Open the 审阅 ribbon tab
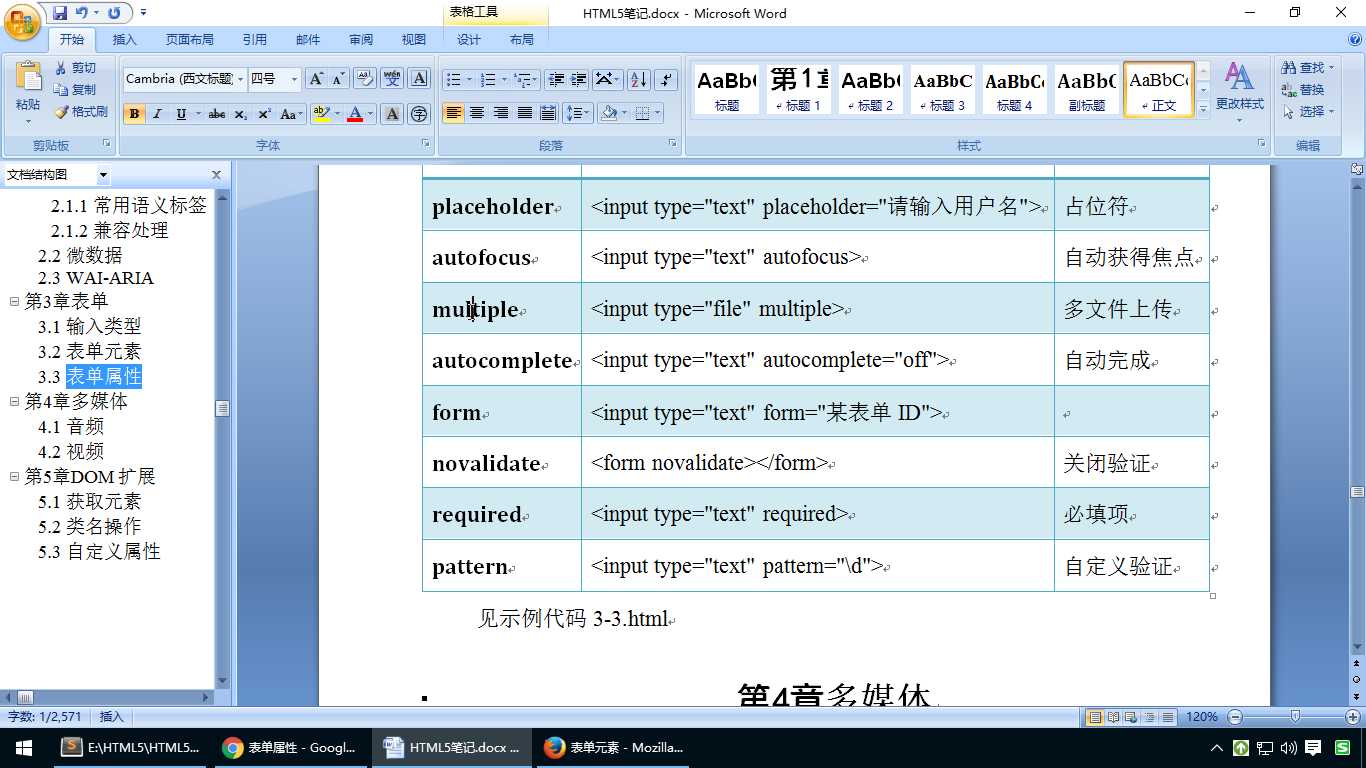 click(361, 40)
